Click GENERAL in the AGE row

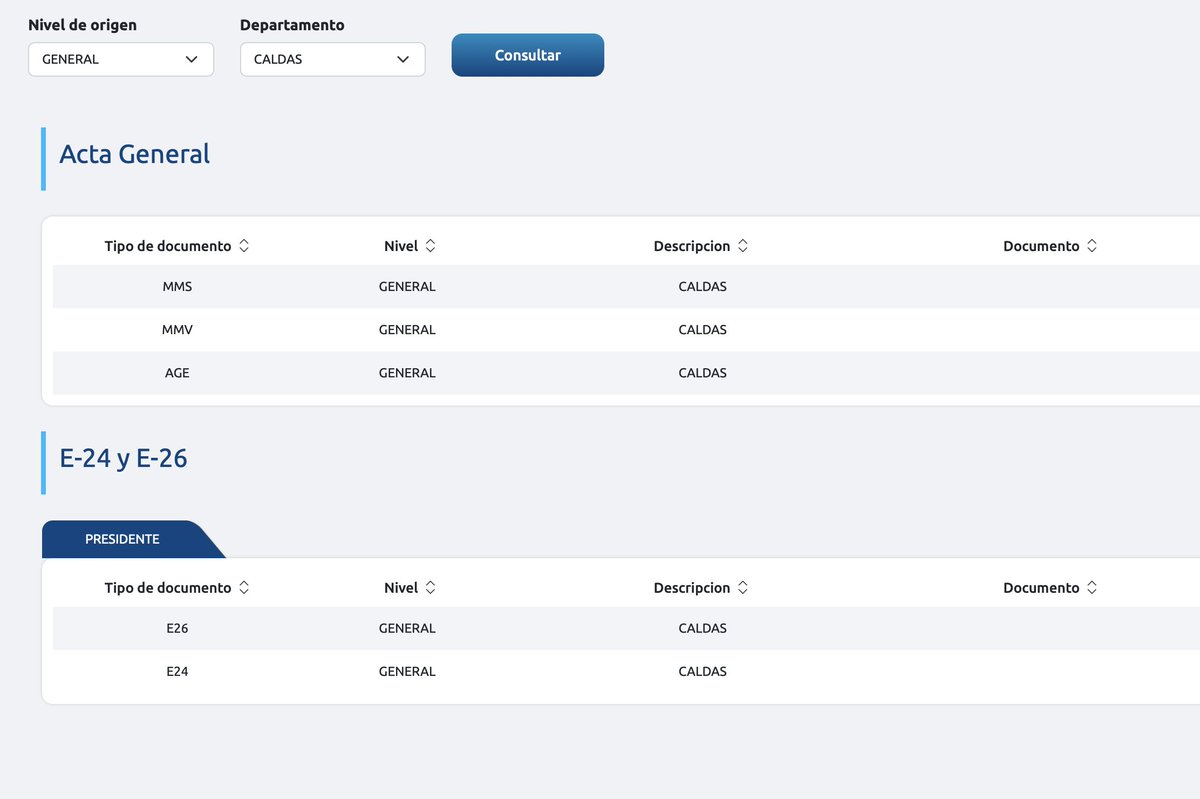tap(407, 373)
